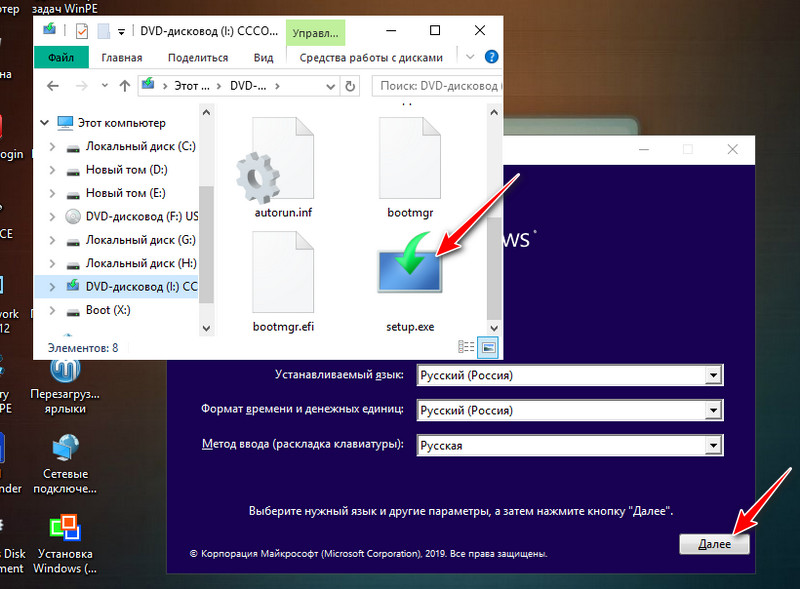
Task: Open the quick access toolbar customize dropdown
Action: click(121, 32)
